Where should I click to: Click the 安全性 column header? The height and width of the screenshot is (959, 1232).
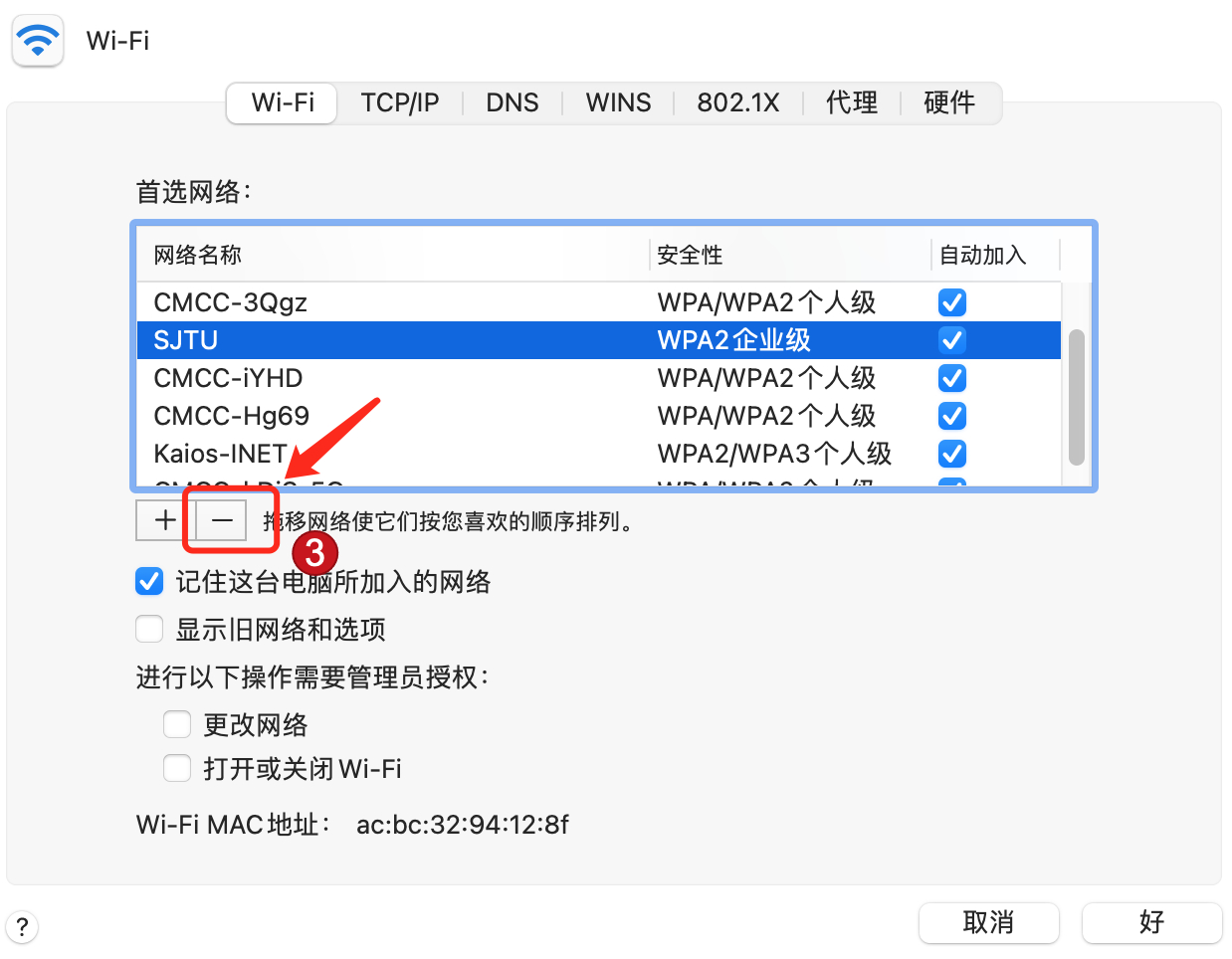[x=791, y=255]
